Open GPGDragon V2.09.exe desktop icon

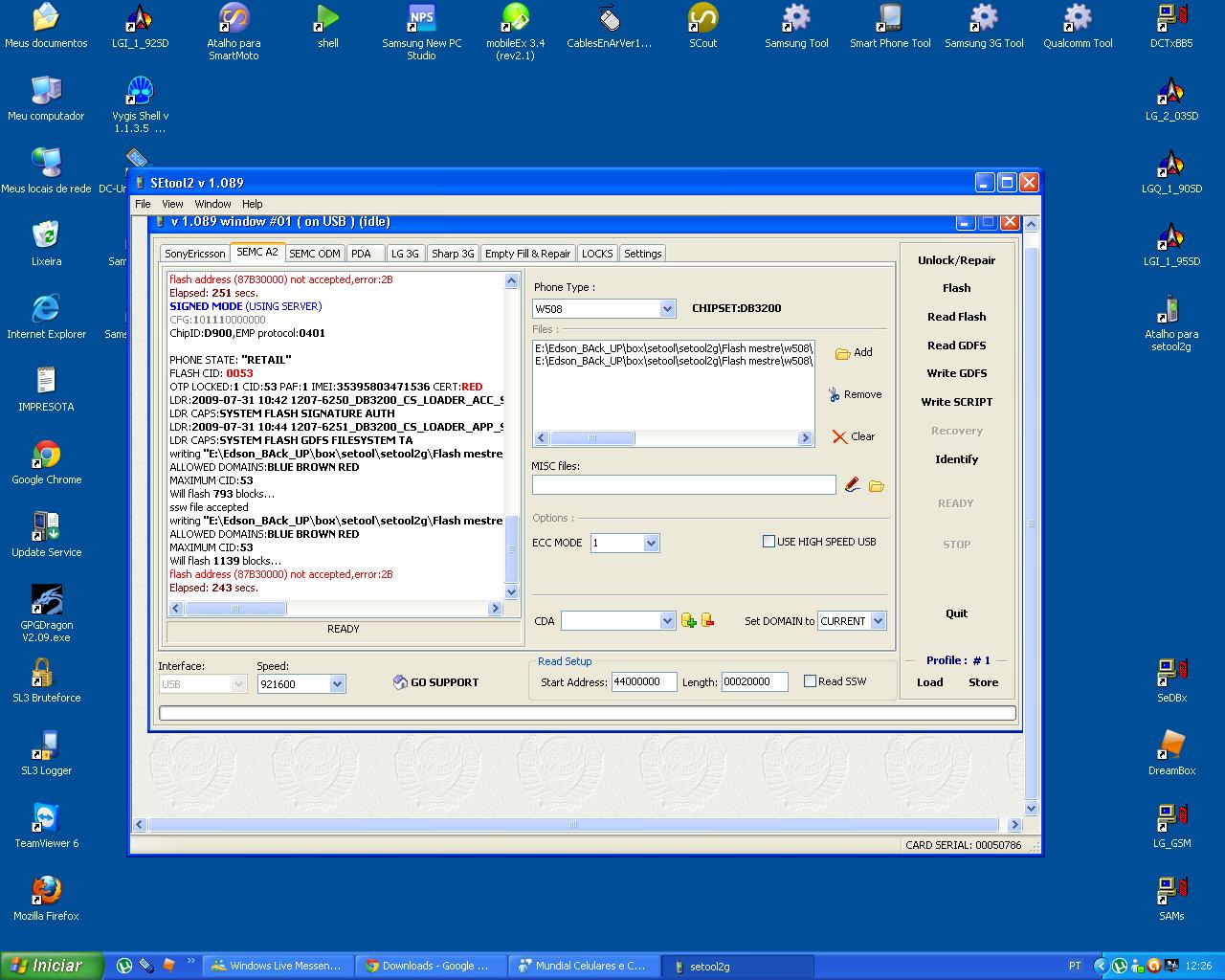(47, 613)
